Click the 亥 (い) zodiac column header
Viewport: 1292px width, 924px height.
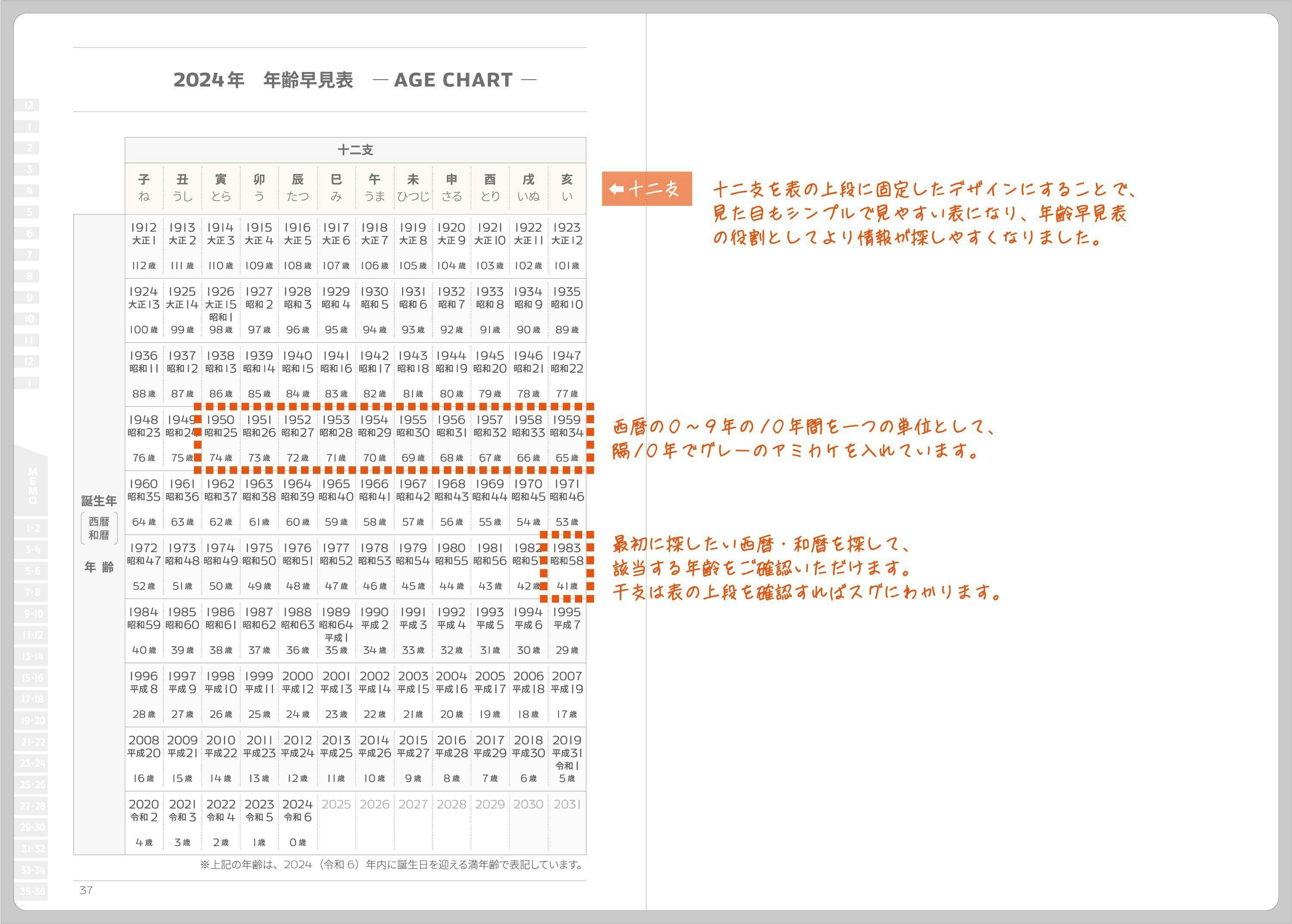(x=567, y=188)
